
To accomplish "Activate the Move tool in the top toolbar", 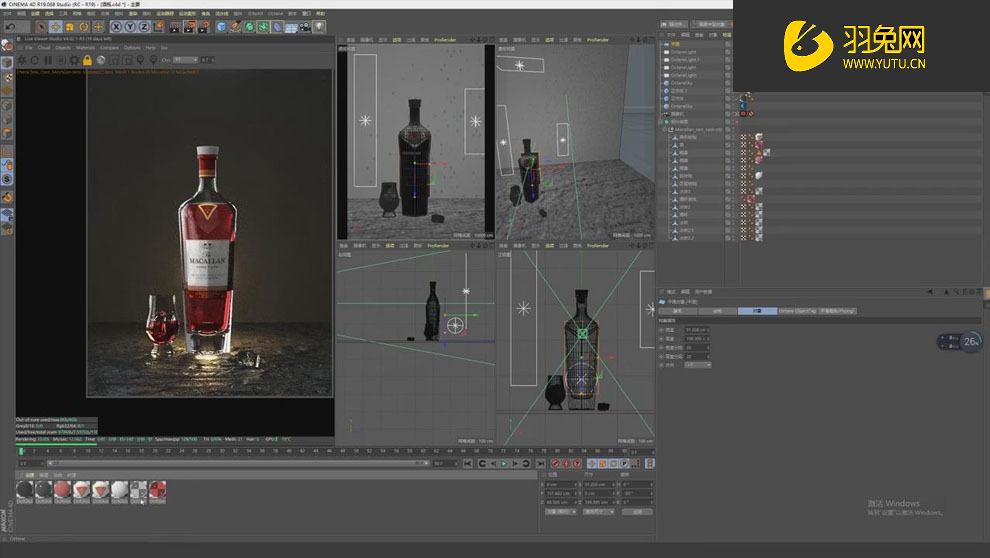I will (56, 27).
